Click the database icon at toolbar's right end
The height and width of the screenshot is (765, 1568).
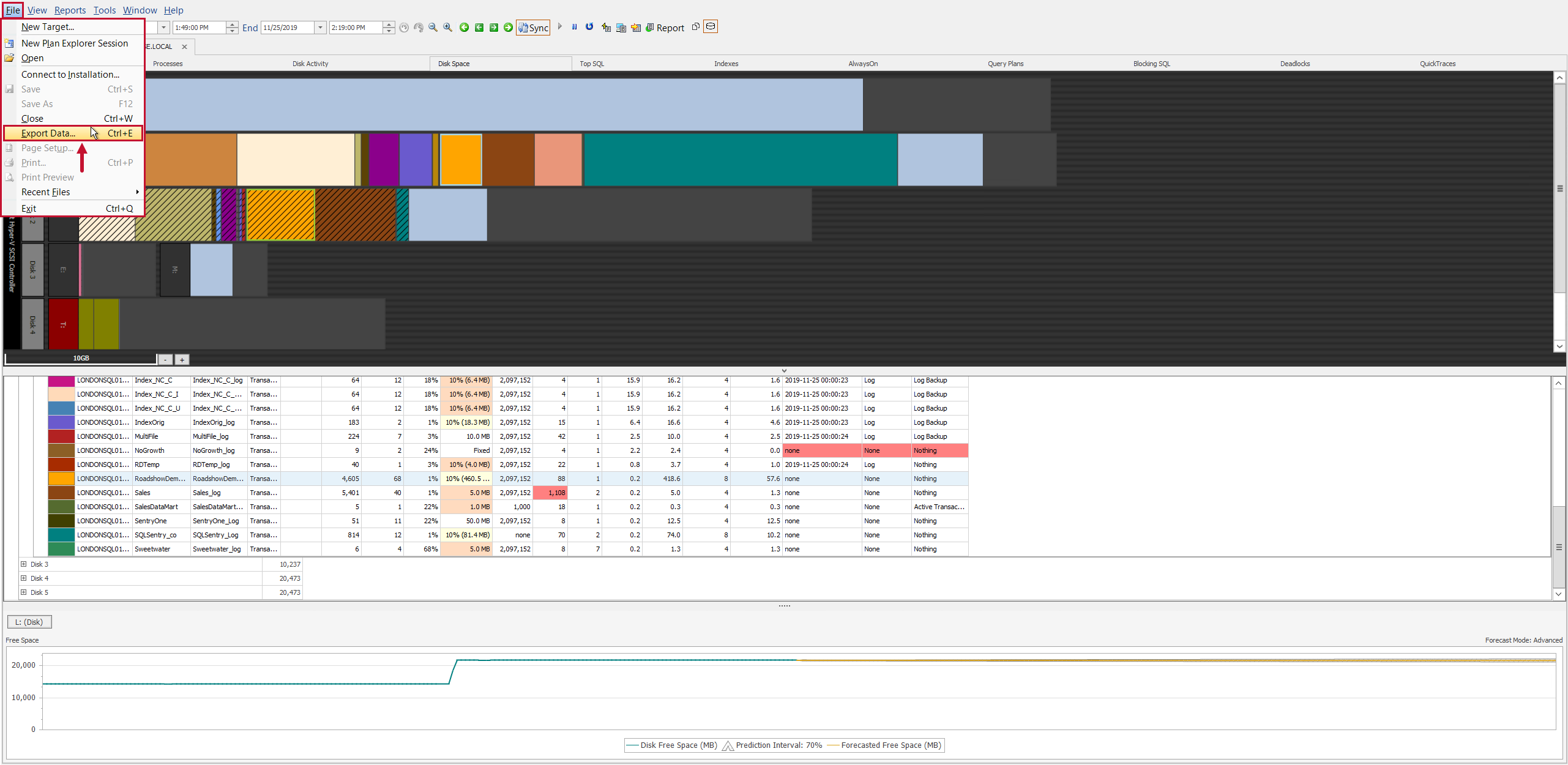tap(711, 27)
